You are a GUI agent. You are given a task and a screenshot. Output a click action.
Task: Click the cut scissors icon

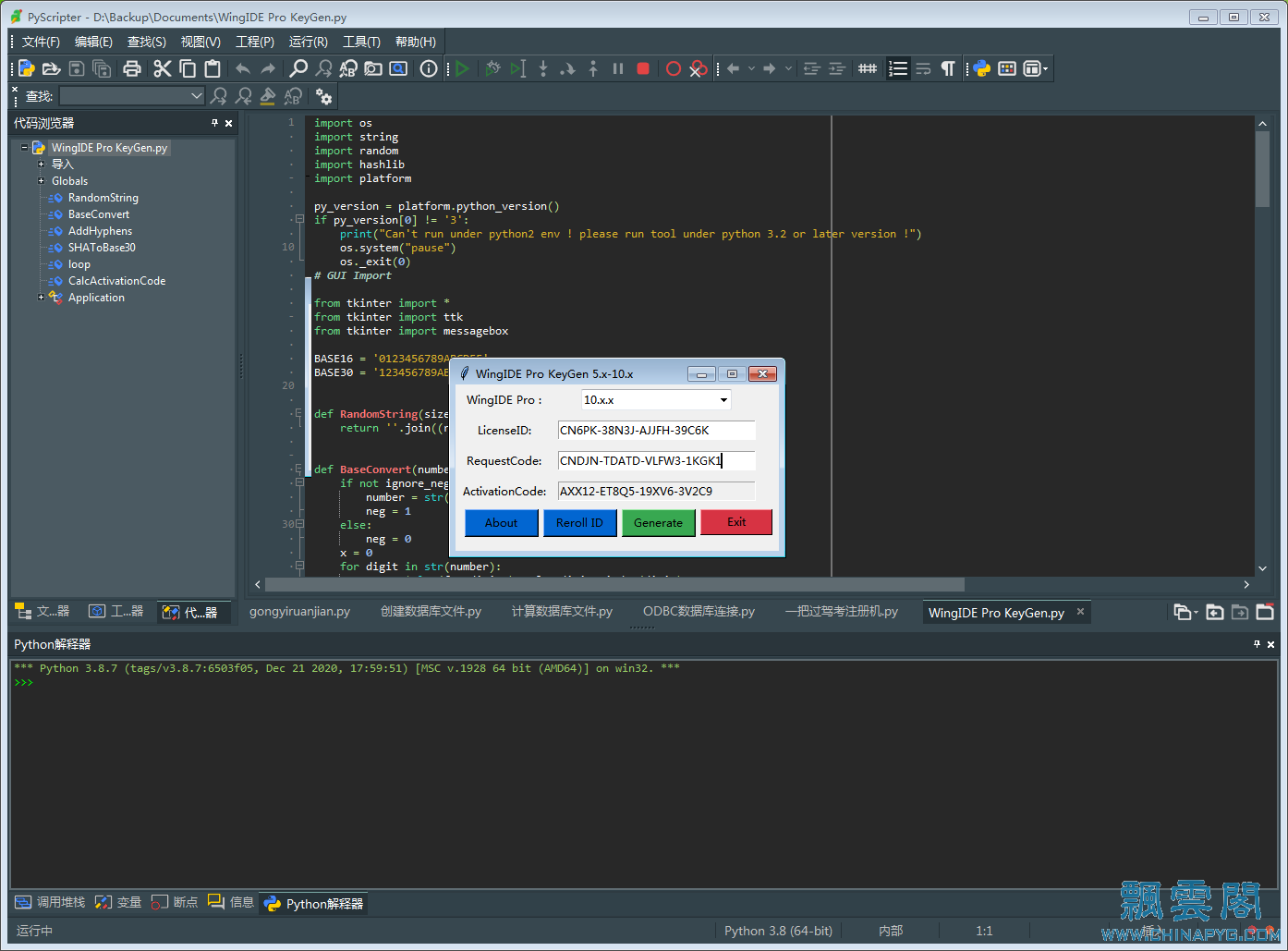[x=163, y=68]
